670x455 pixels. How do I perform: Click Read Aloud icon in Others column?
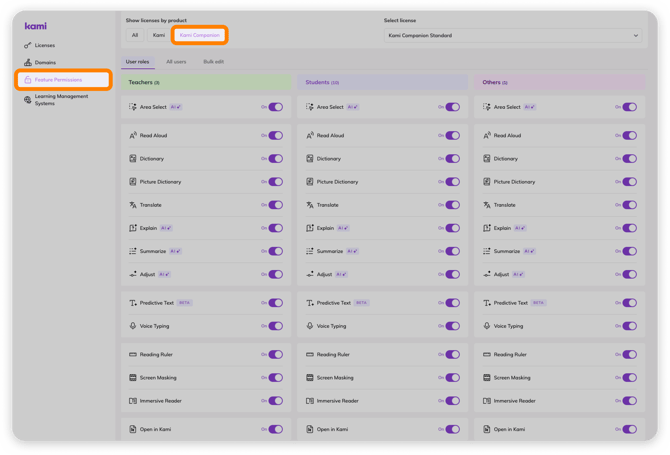tap(487, 135)
